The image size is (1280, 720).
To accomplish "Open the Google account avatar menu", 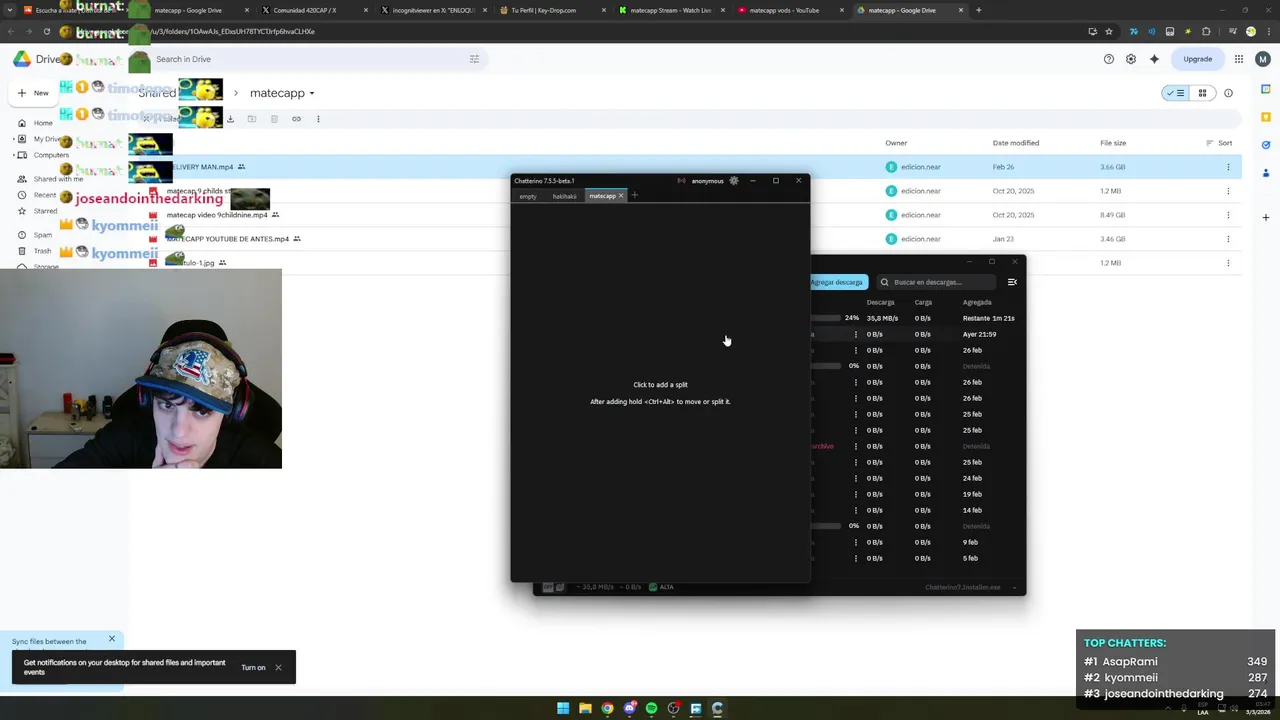I will coord(1264,59).
